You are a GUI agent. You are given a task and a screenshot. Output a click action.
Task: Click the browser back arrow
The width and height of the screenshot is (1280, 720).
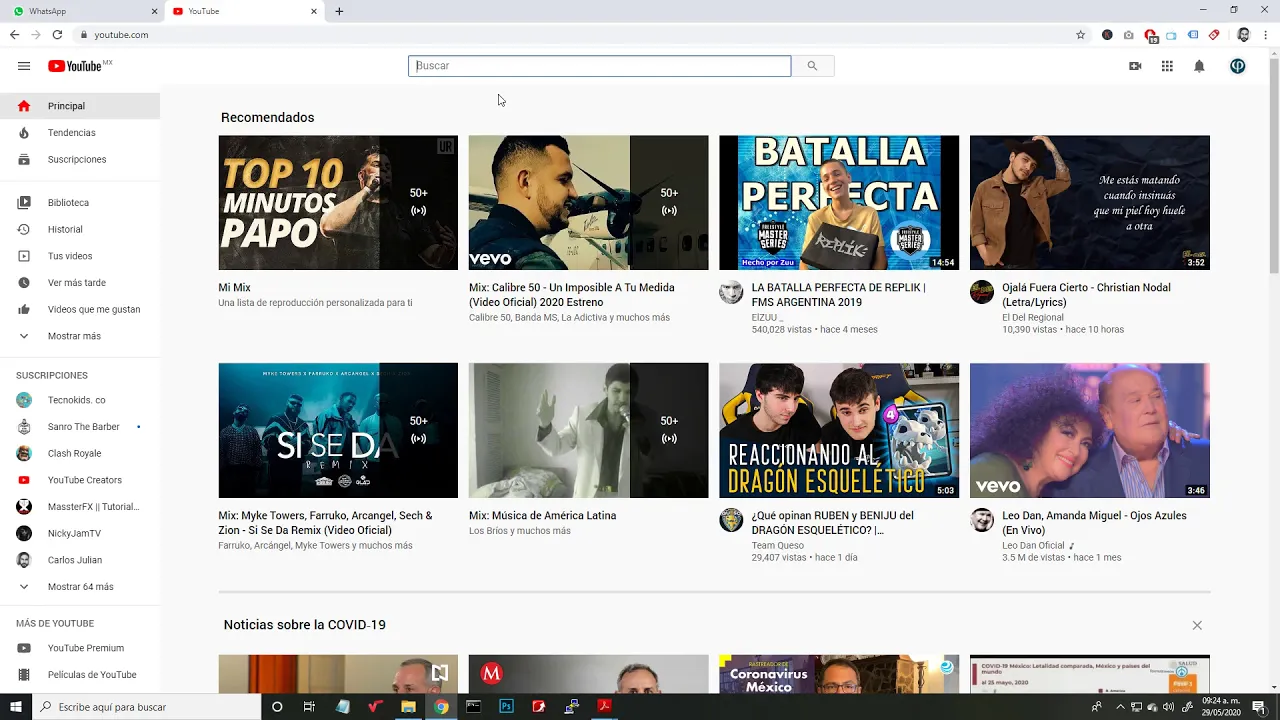click(x=14, y=35)
